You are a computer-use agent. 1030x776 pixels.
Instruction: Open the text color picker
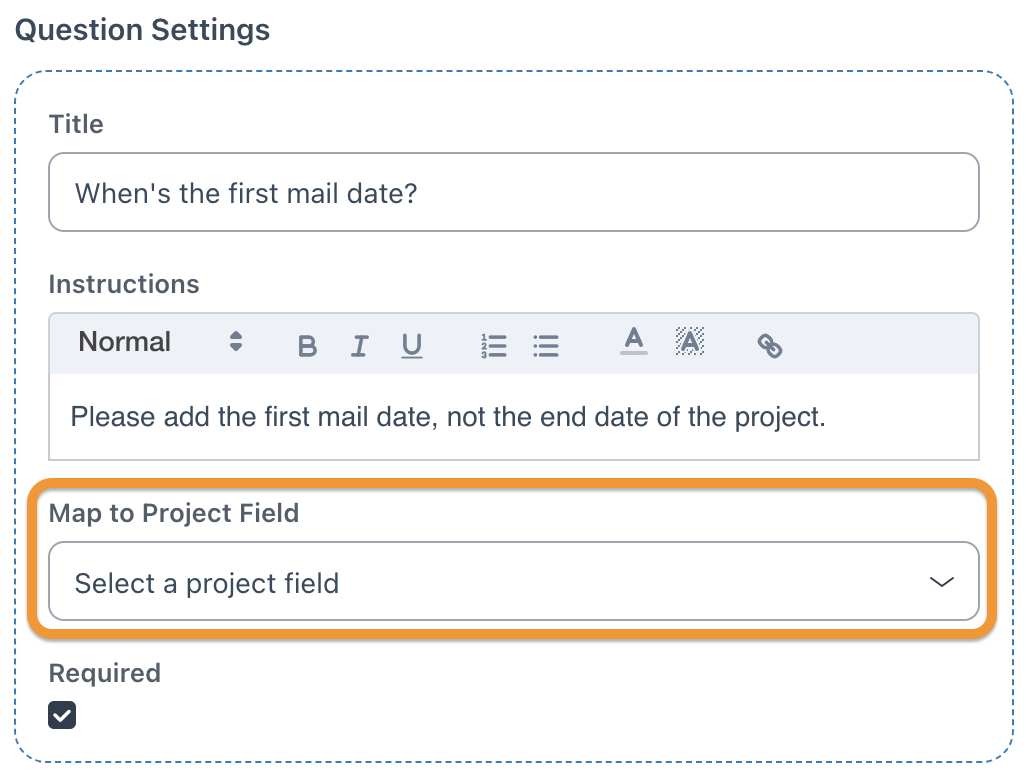[x=633, y=342]
